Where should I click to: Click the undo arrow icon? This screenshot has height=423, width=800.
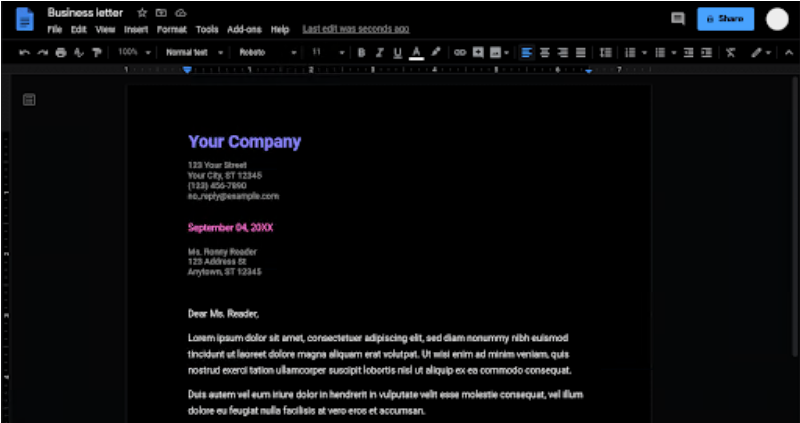(x=24, y=52)
